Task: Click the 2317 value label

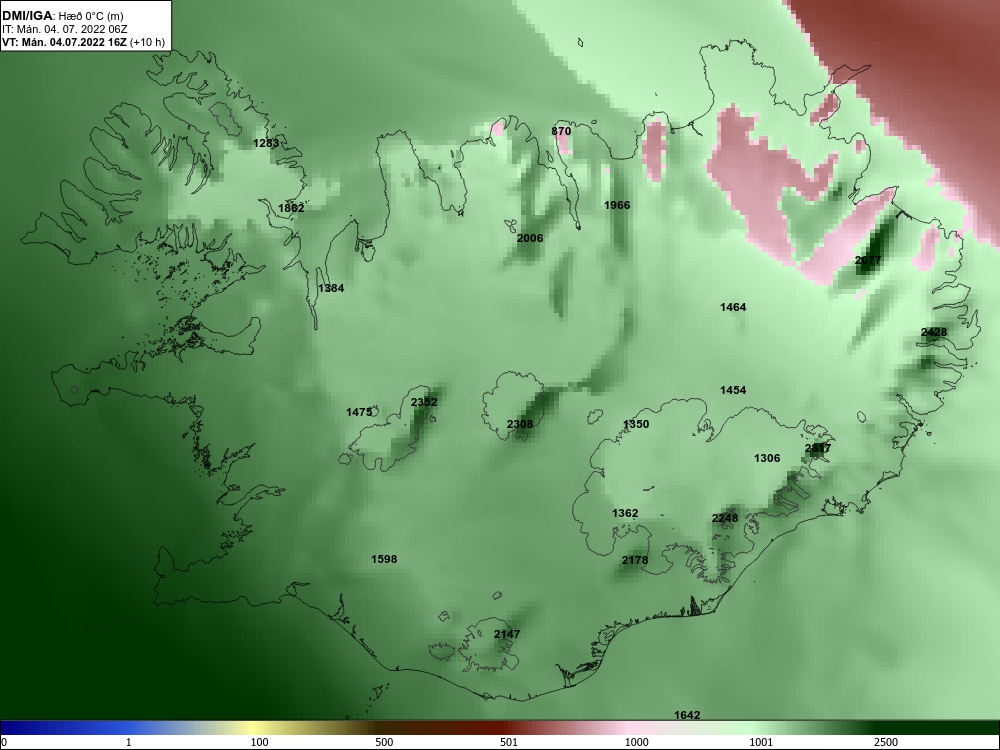Action: pyautogui.click(x=818, y=448)
